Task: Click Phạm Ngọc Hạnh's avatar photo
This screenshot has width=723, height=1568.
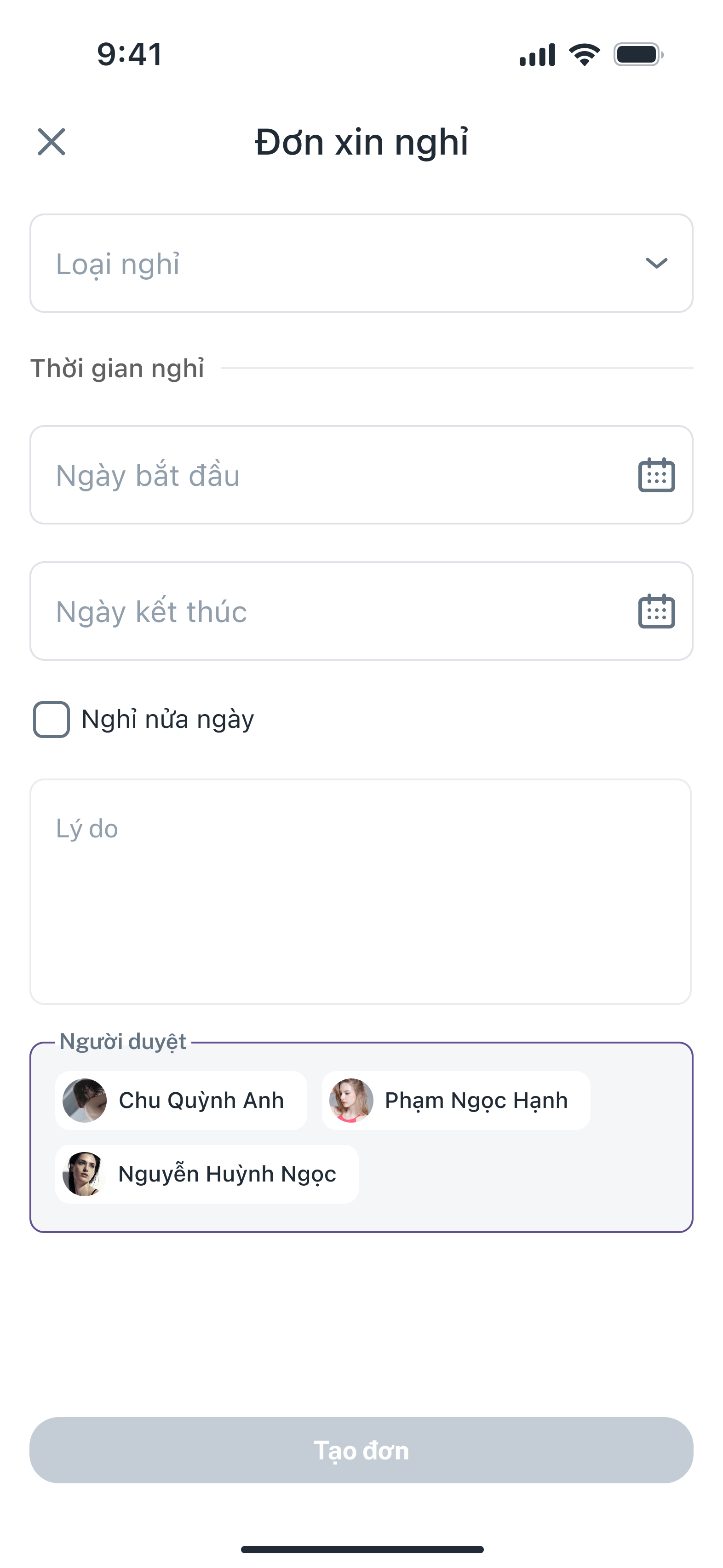Action: coord(351,1101)
